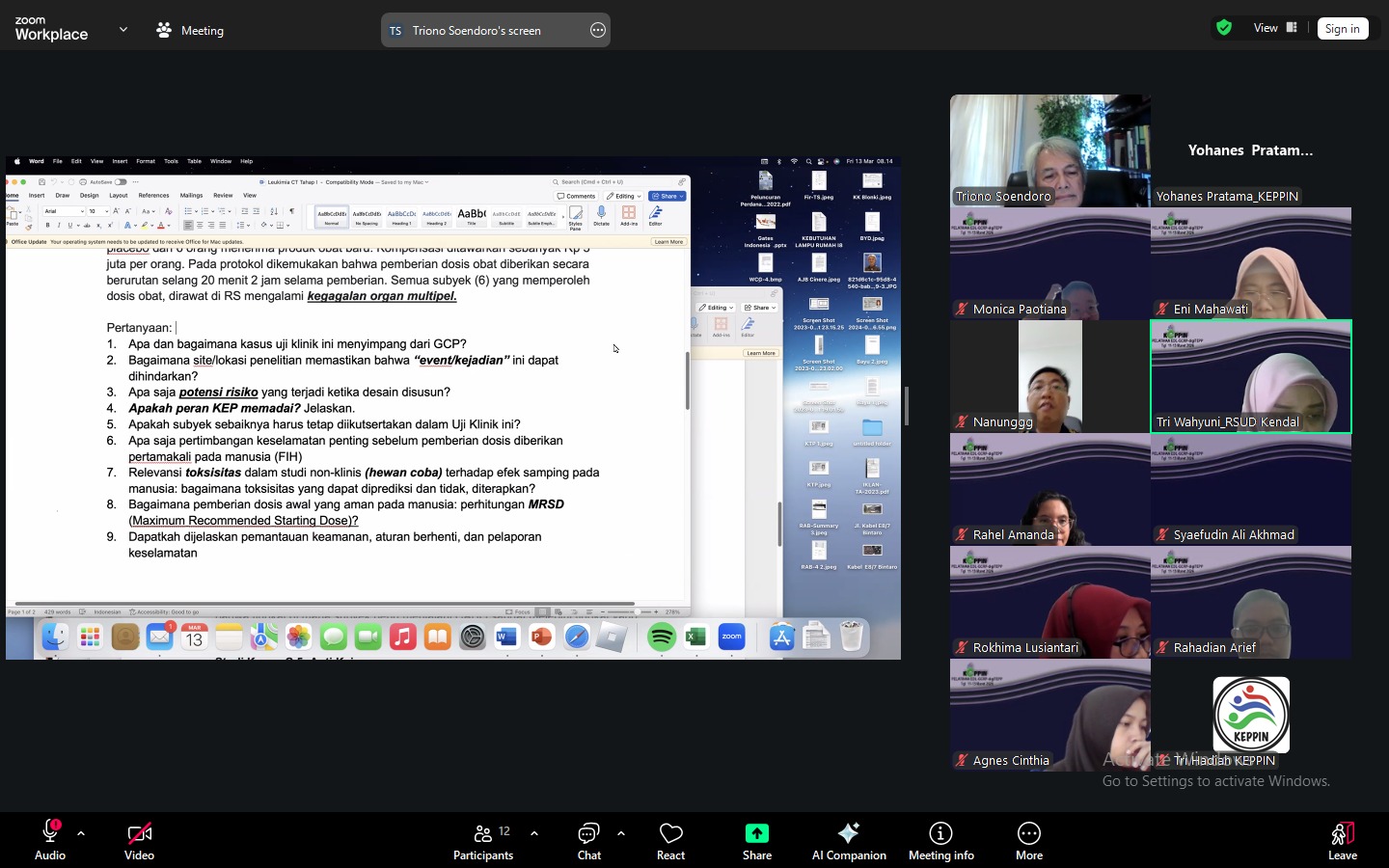The height and width of the screenshot is (868, 1389).
Task: Toggle microphone with Audio button
Action: (50, 841)
